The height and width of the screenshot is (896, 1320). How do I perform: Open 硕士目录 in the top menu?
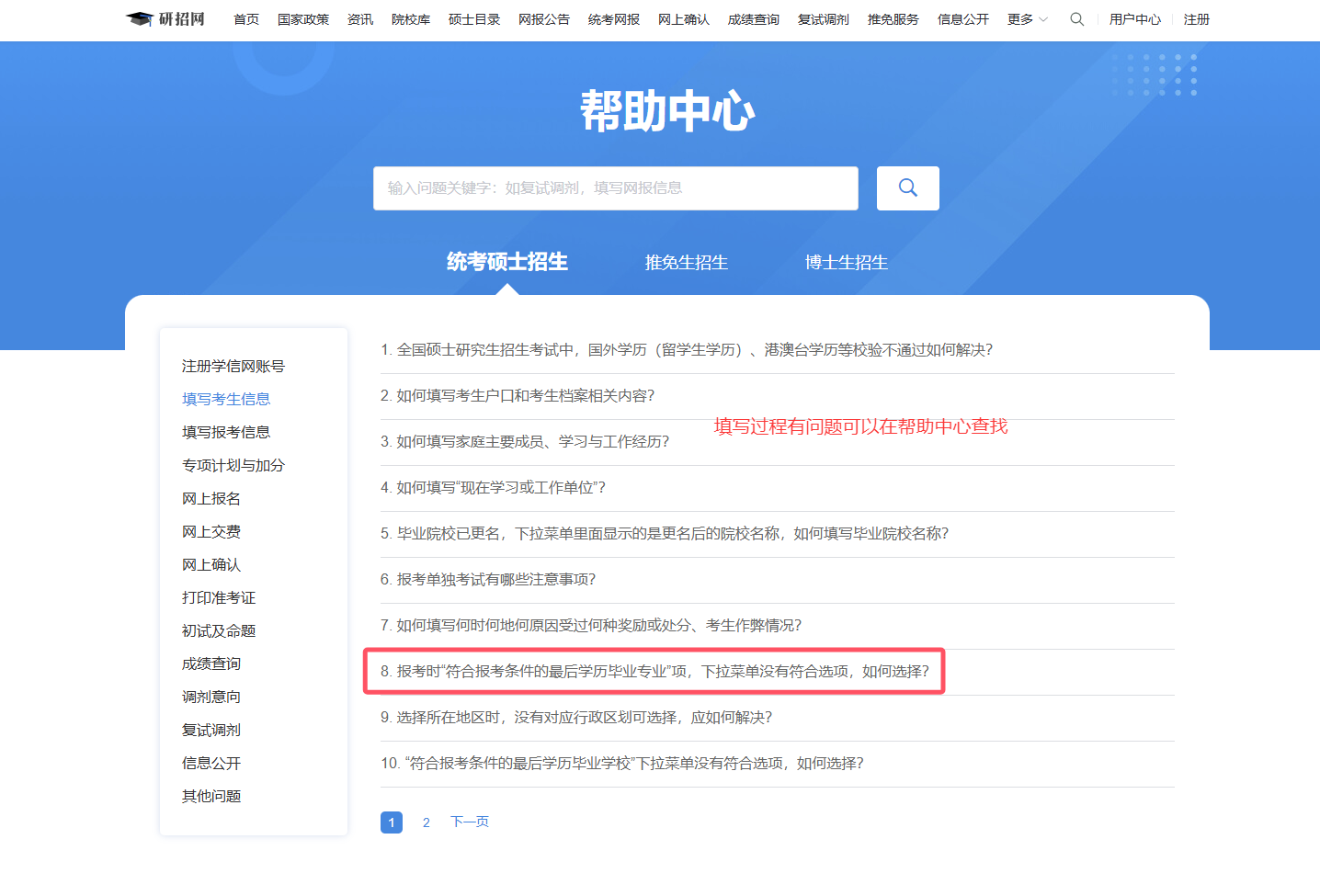pos(474,19)
